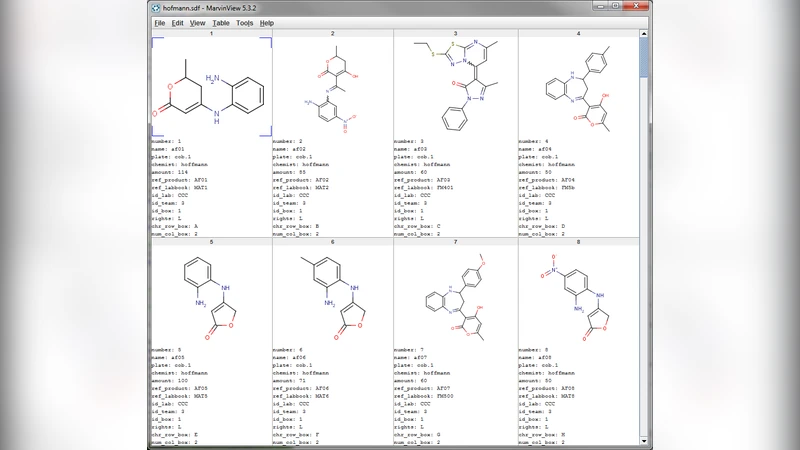Select molecule structure af04 in cell 4

click(578, 88)
